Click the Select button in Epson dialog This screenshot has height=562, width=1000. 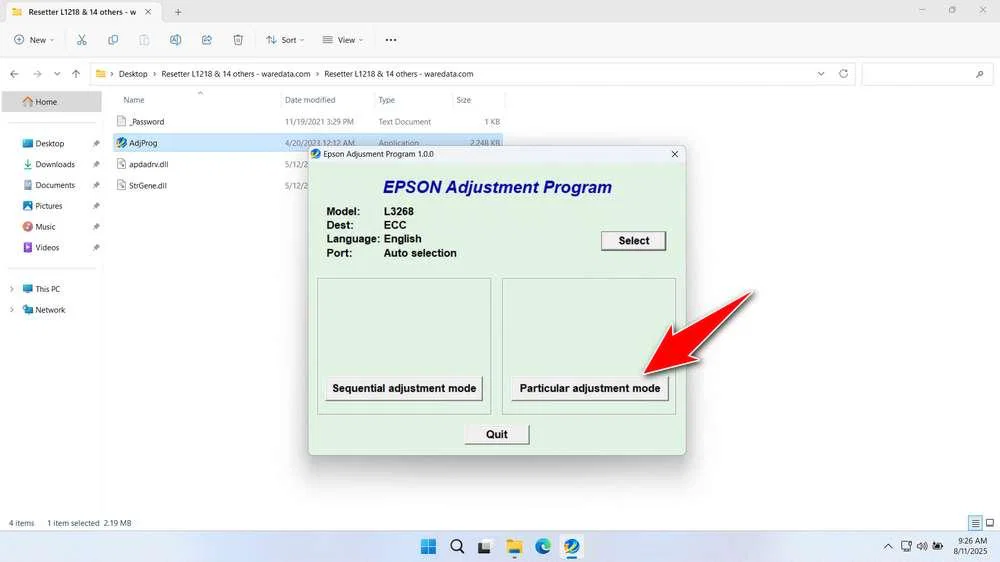click(x=633, y=240)
